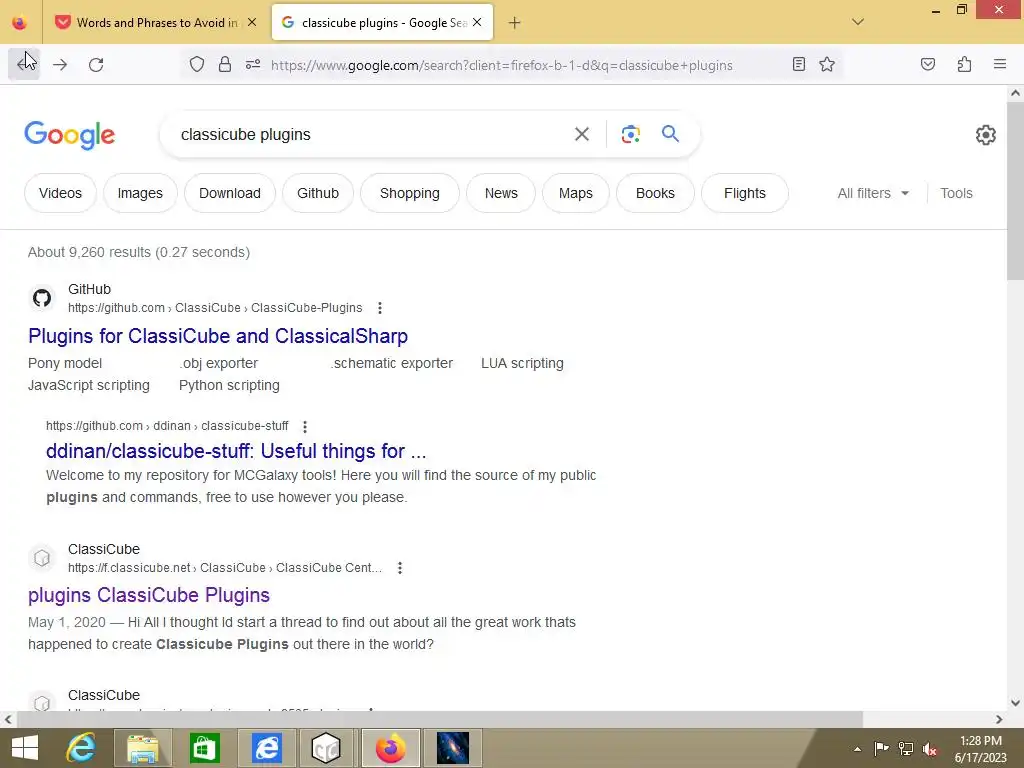The image size is (1024, 768).
Task: Switch to Maps results
Action: 575,193
